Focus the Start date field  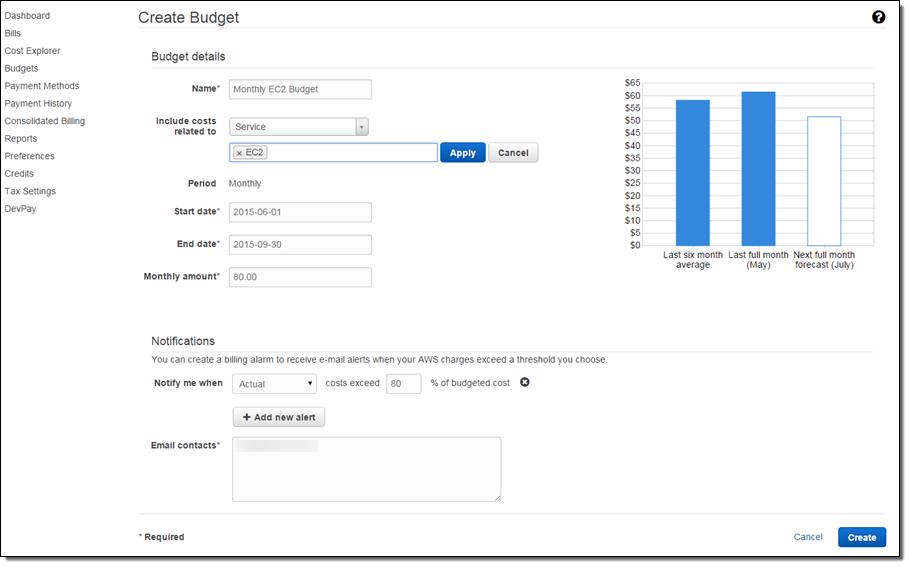coord(300,212)
